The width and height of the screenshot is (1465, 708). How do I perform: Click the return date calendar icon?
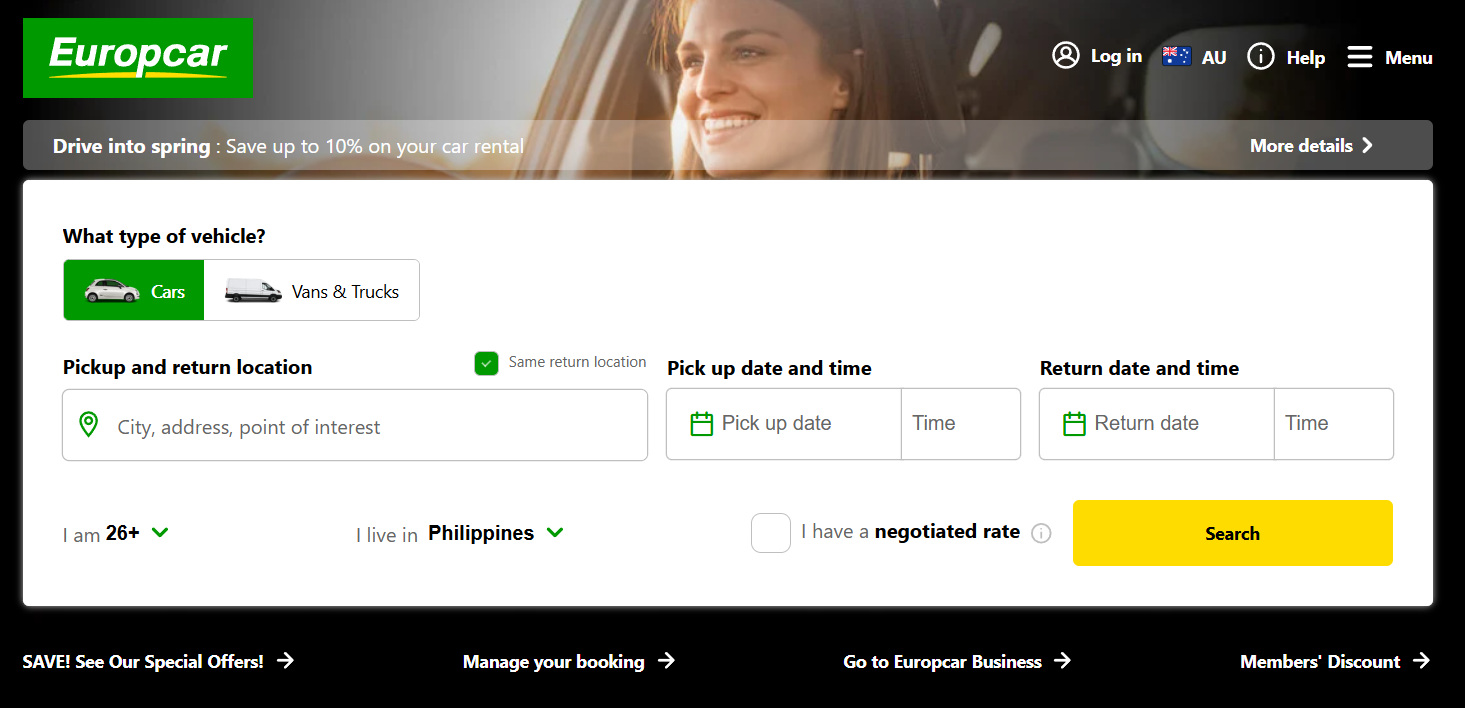pyautogui.click(x=1074, y=424)
